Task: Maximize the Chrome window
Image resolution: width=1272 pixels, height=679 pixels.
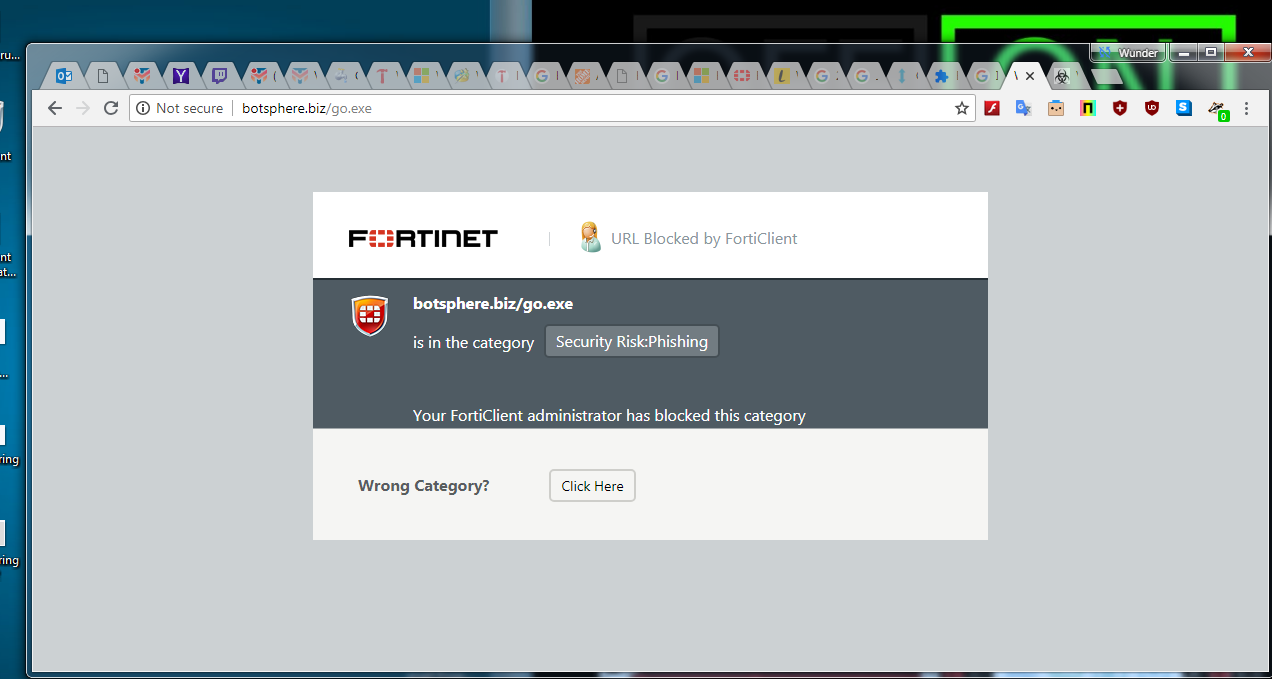Action: coord(1211,52)
